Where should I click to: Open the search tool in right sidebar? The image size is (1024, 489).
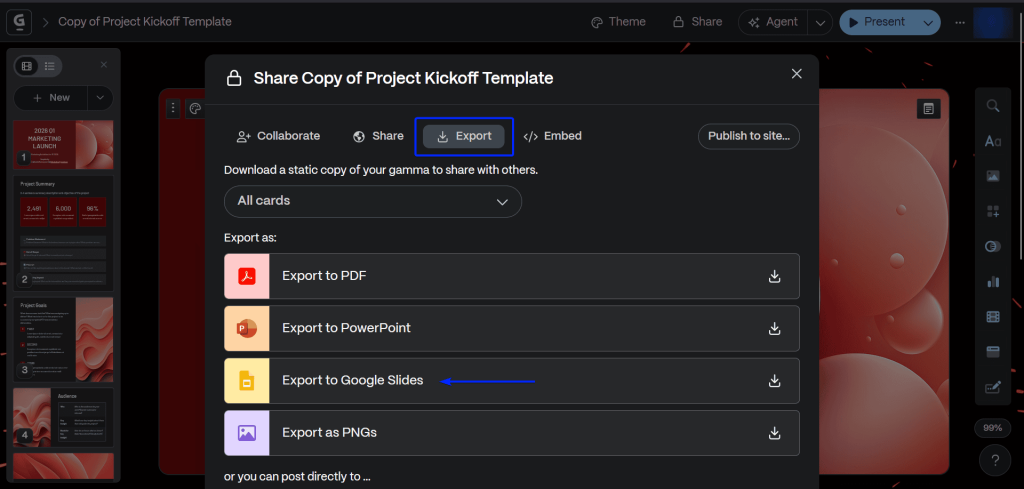(993, 106)
